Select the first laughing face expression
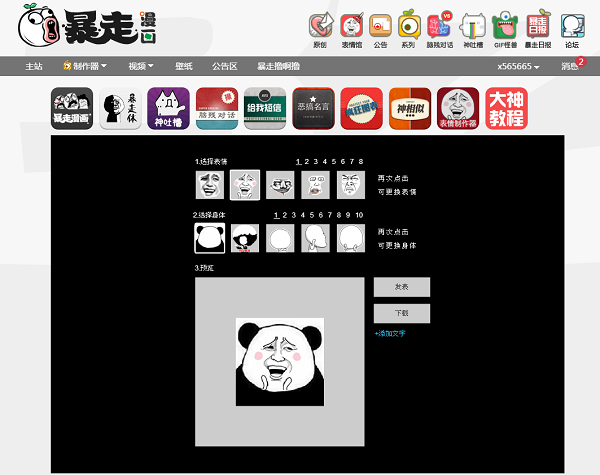The width and height of the screenshot is (600, 475). coord(210,185)
